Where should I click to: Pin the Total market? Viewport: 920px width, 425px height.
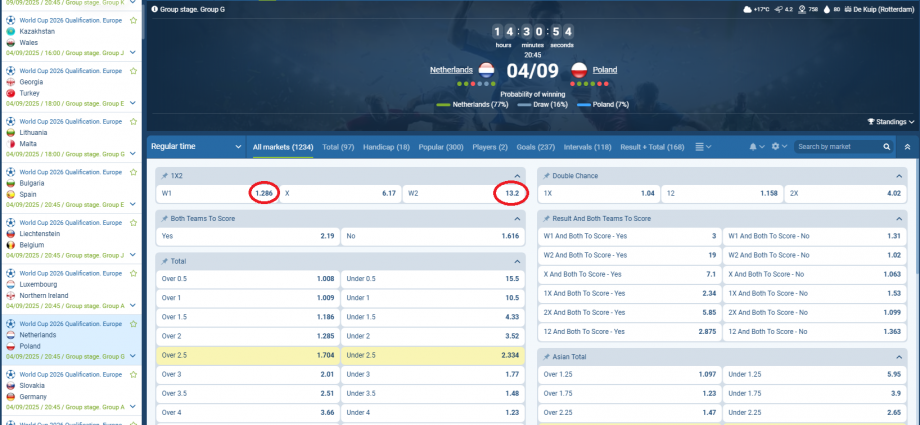(165, 262)
